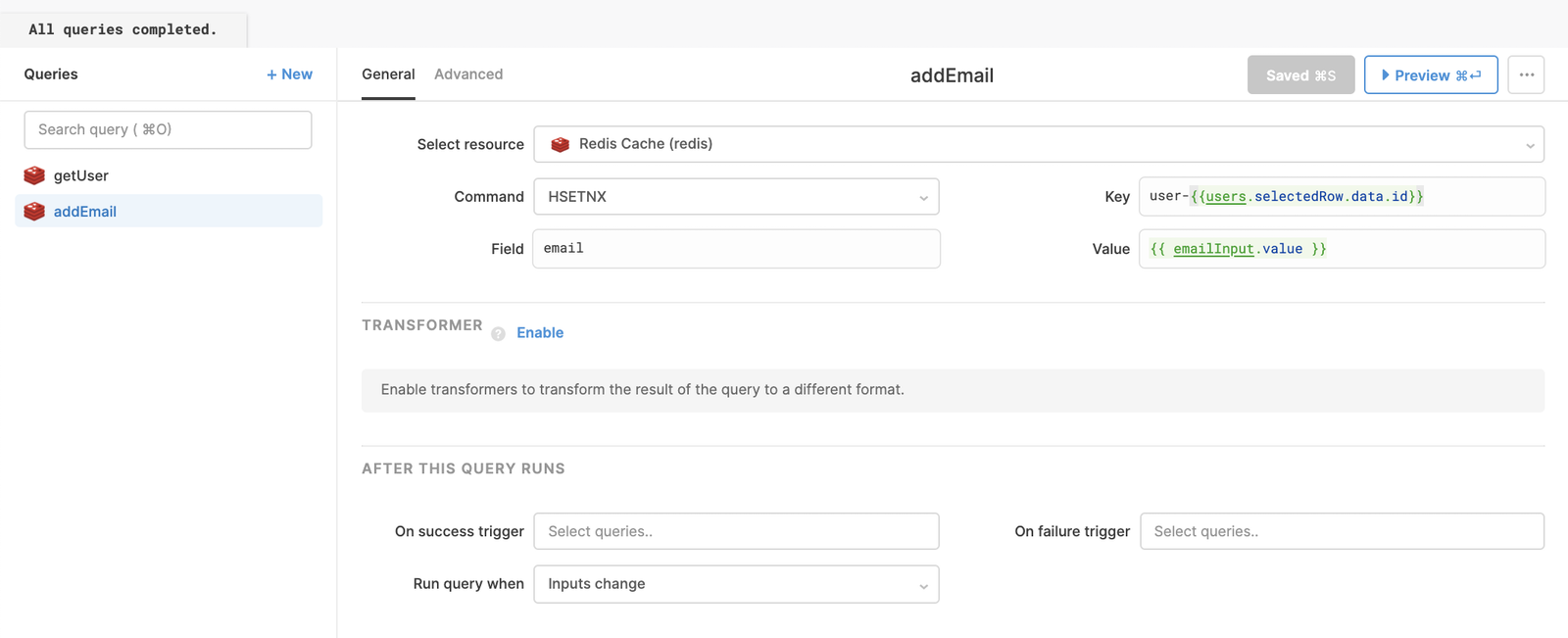1568x638 pixels.
Task: Click the Redis icon beside getUser query
Action: pos(34,175)
